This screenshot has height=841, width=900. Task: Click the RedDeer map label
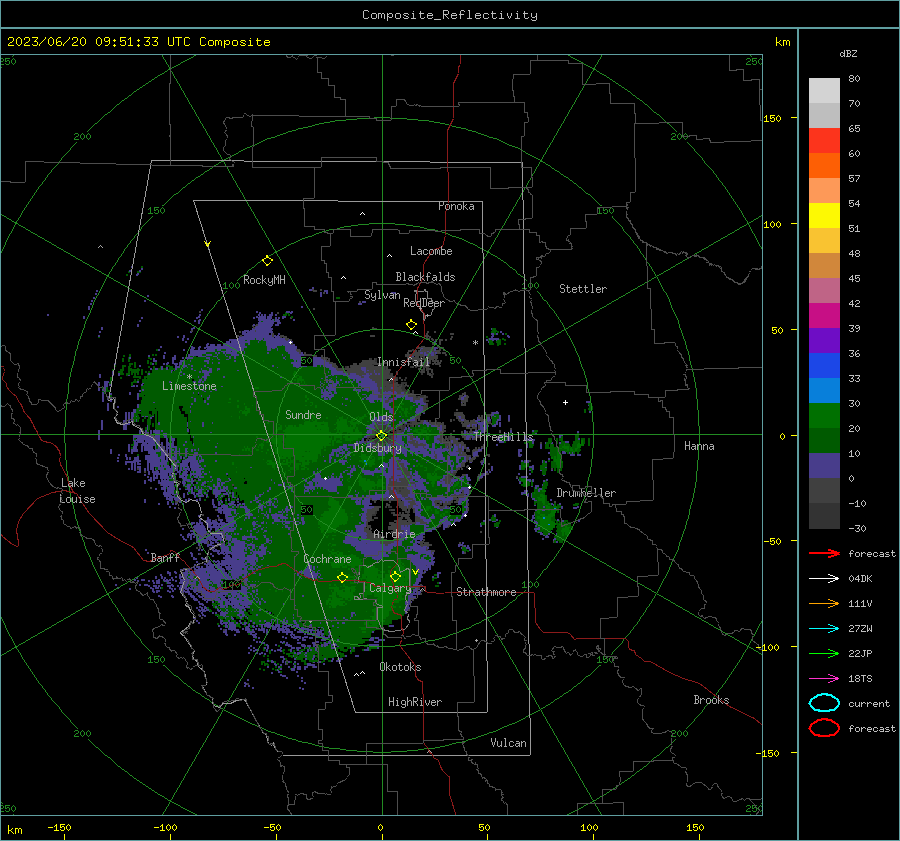424,303
